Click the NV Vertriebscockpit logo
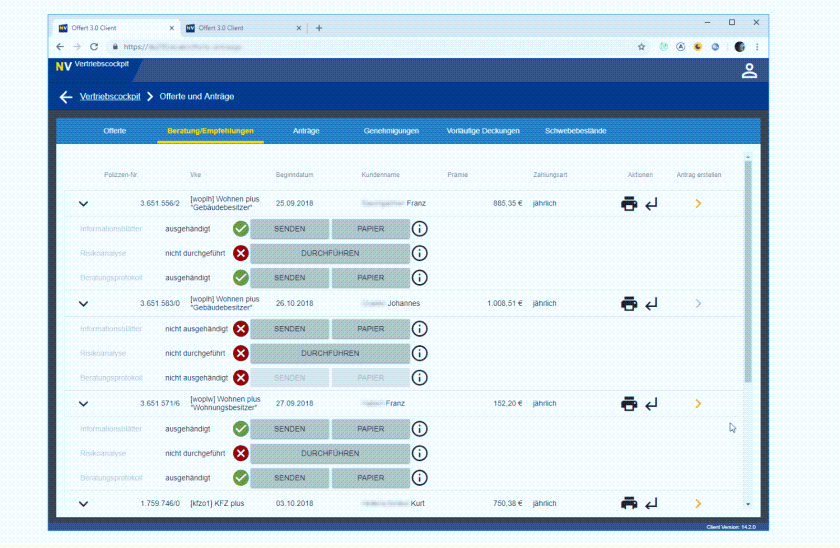This screenshot has width=840, height=548. pos(92,66)
